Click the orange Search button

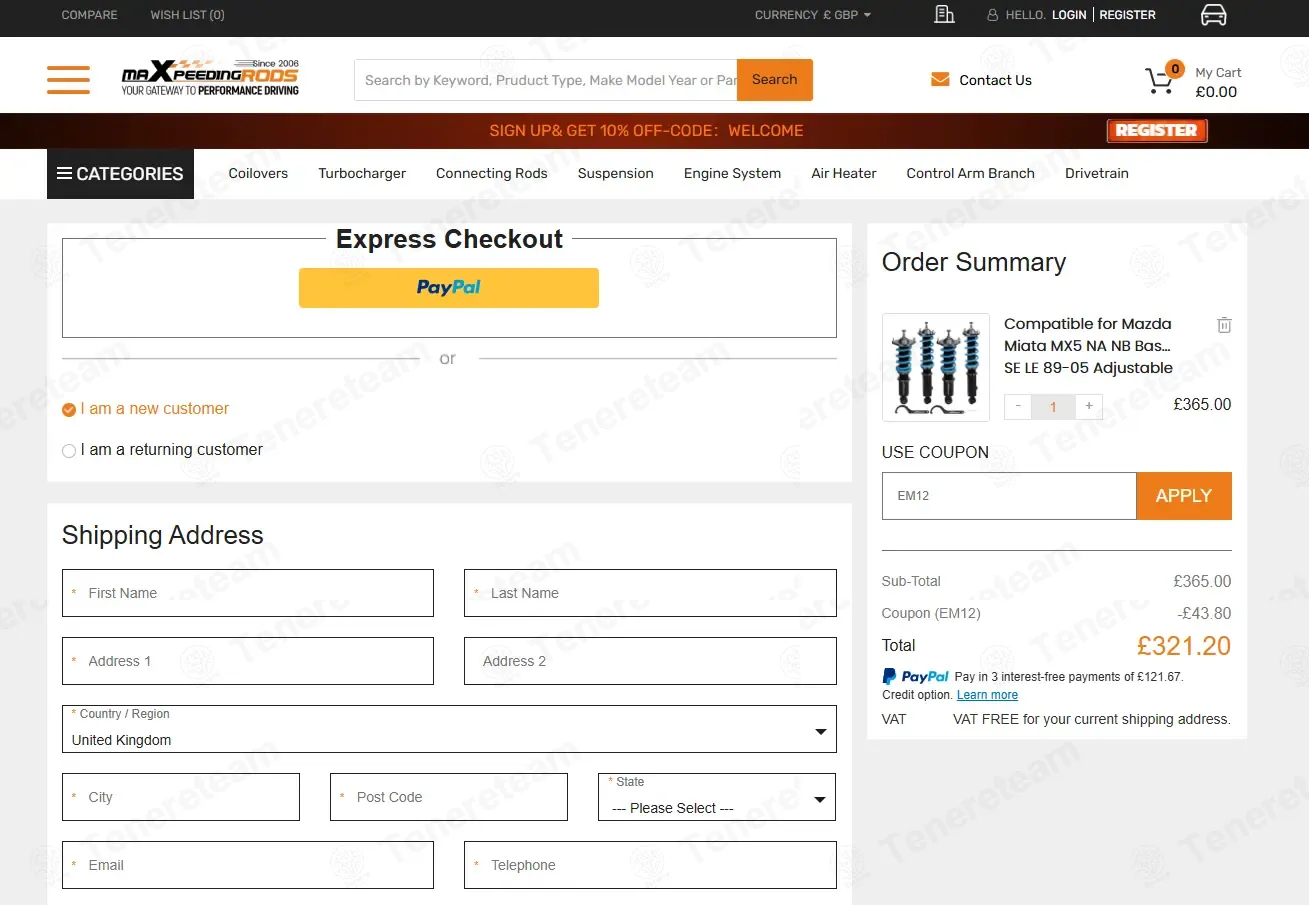[775, 80]
